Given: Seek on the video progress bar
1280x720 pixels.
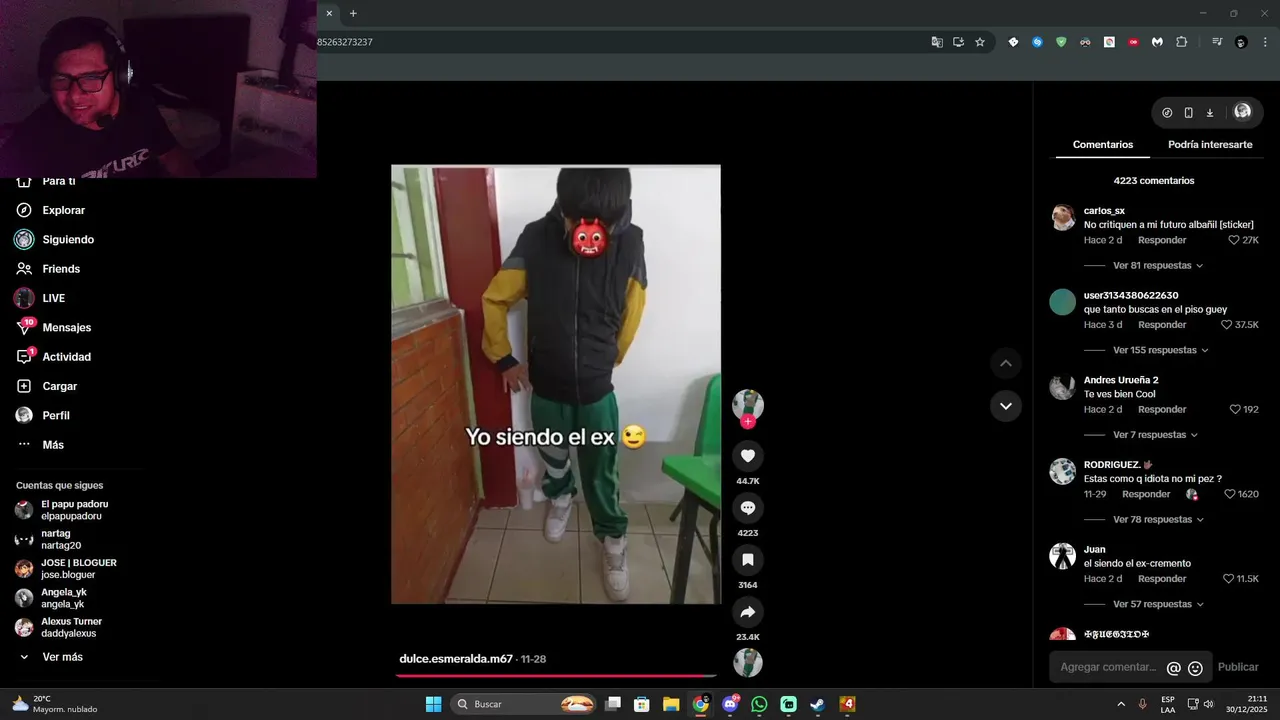Looking at the screenshot, I should pos(556,676).
